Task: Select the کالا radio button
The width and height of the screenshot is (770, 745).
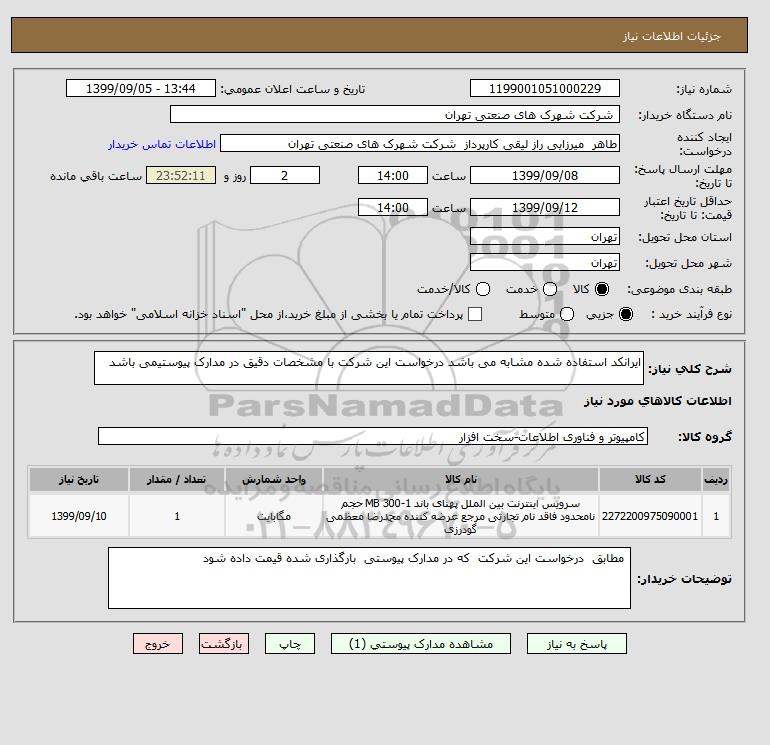Action: click(x=602, y=289)
